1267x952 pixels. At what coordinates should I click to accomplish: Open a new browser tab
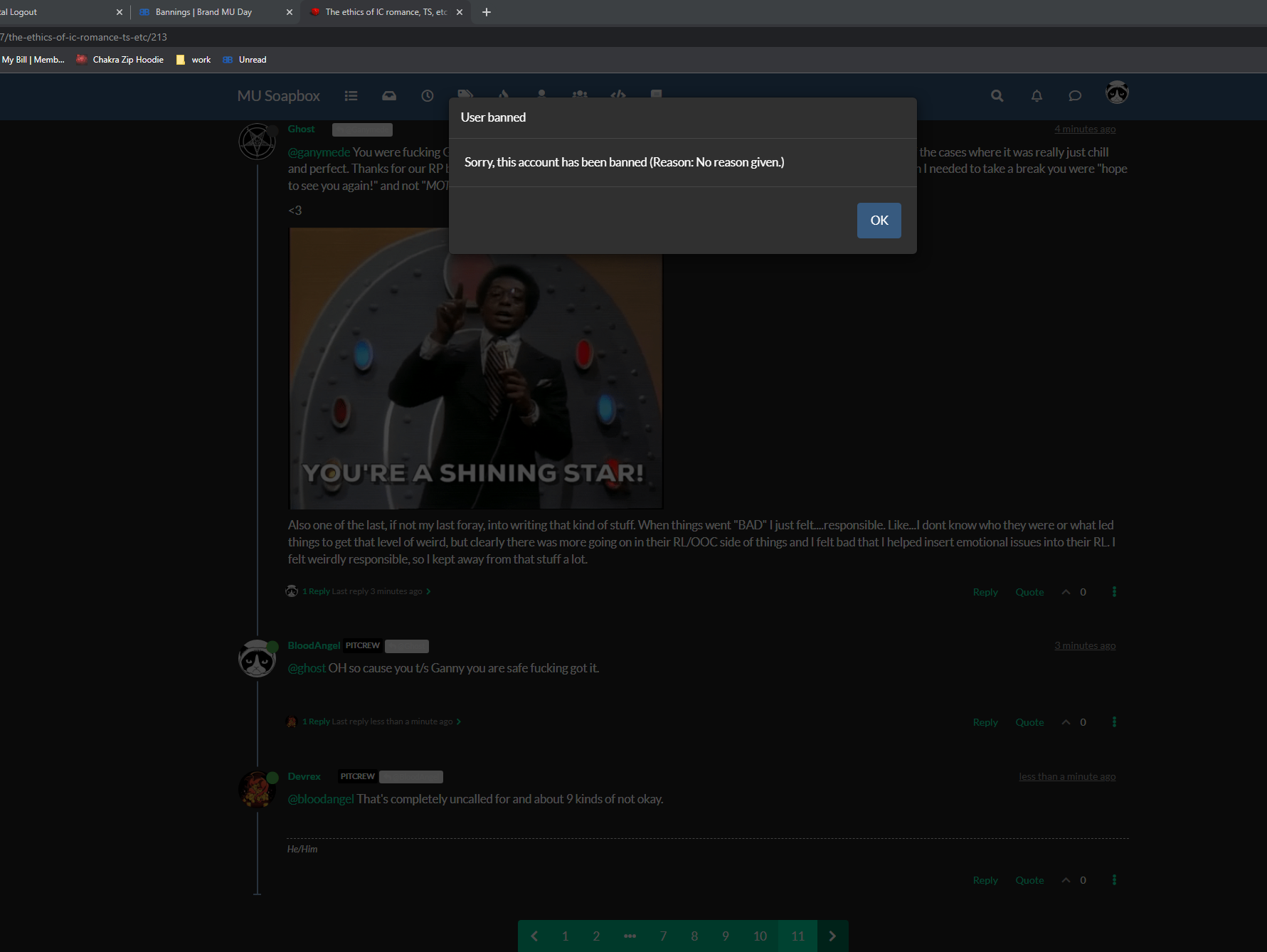pos(487,12)
